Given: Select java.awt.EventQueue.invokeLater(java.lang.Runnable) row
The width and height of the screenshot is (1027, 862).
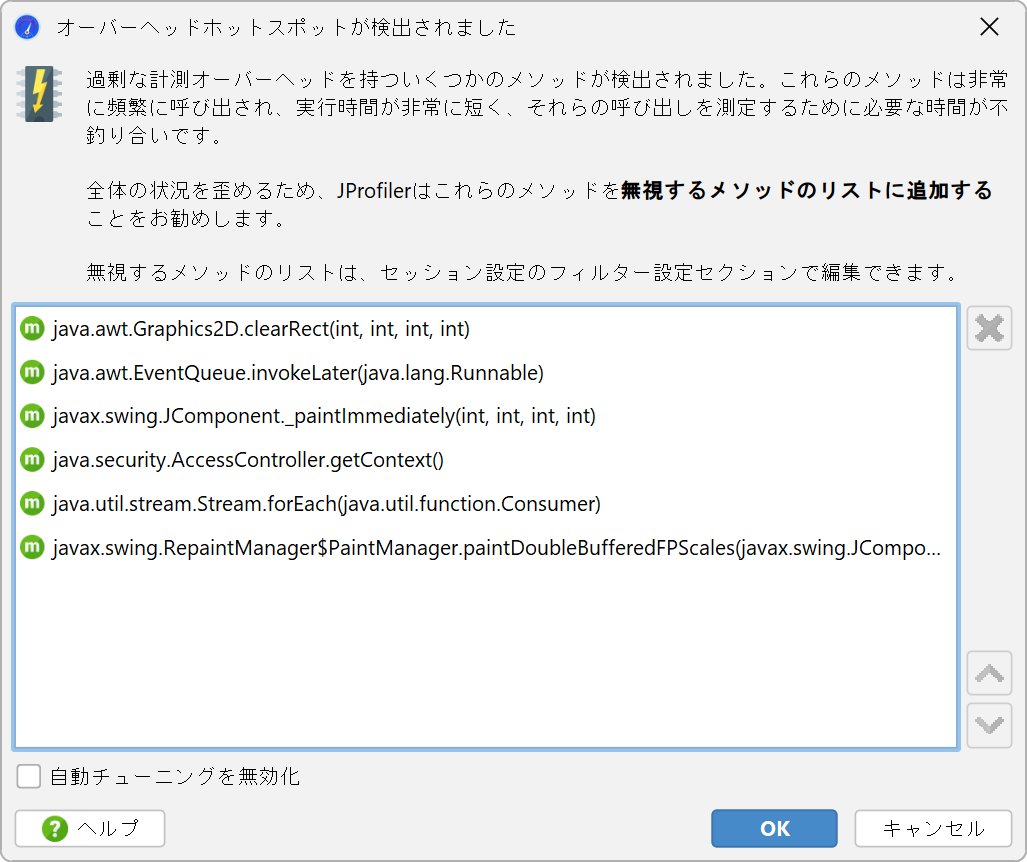Looking at the screenshot, I should click(486, 372).
